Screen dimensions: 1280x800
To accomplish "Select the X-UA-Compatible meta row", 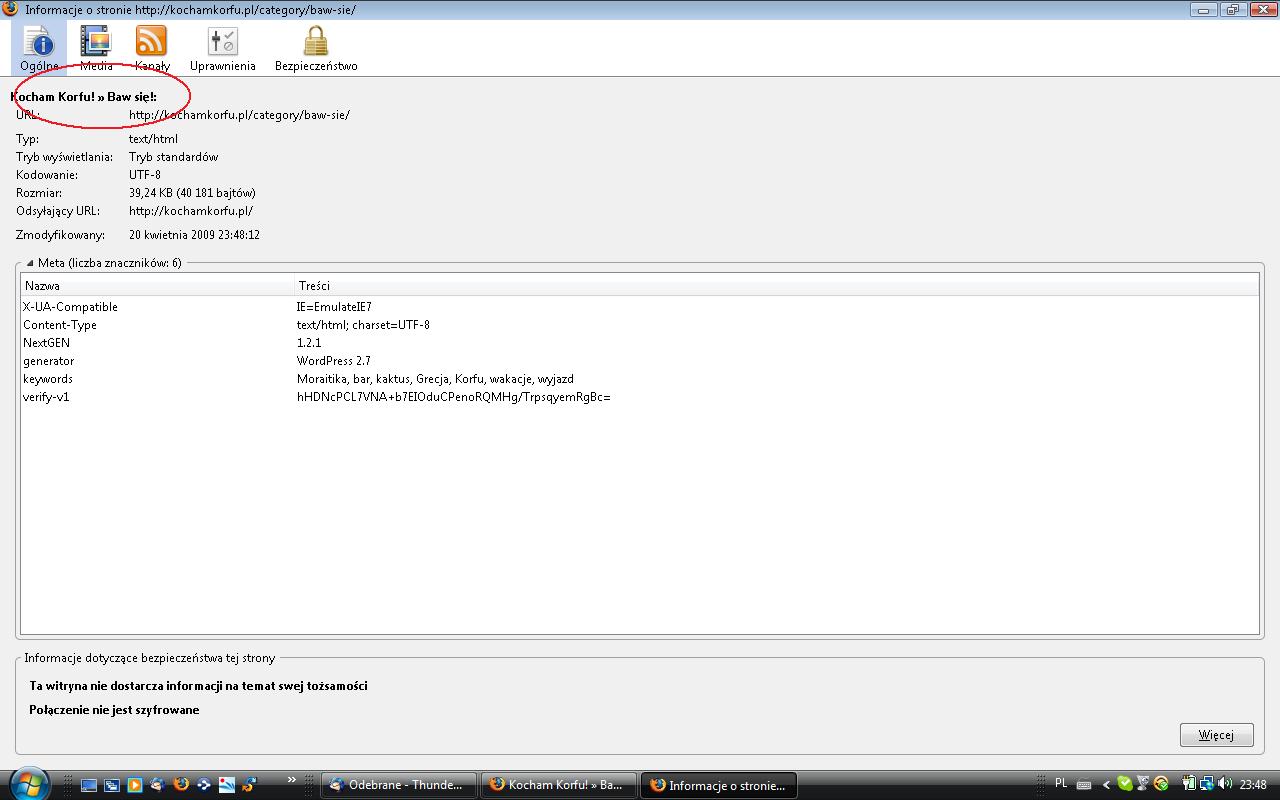I will click(x=639, y=307).
